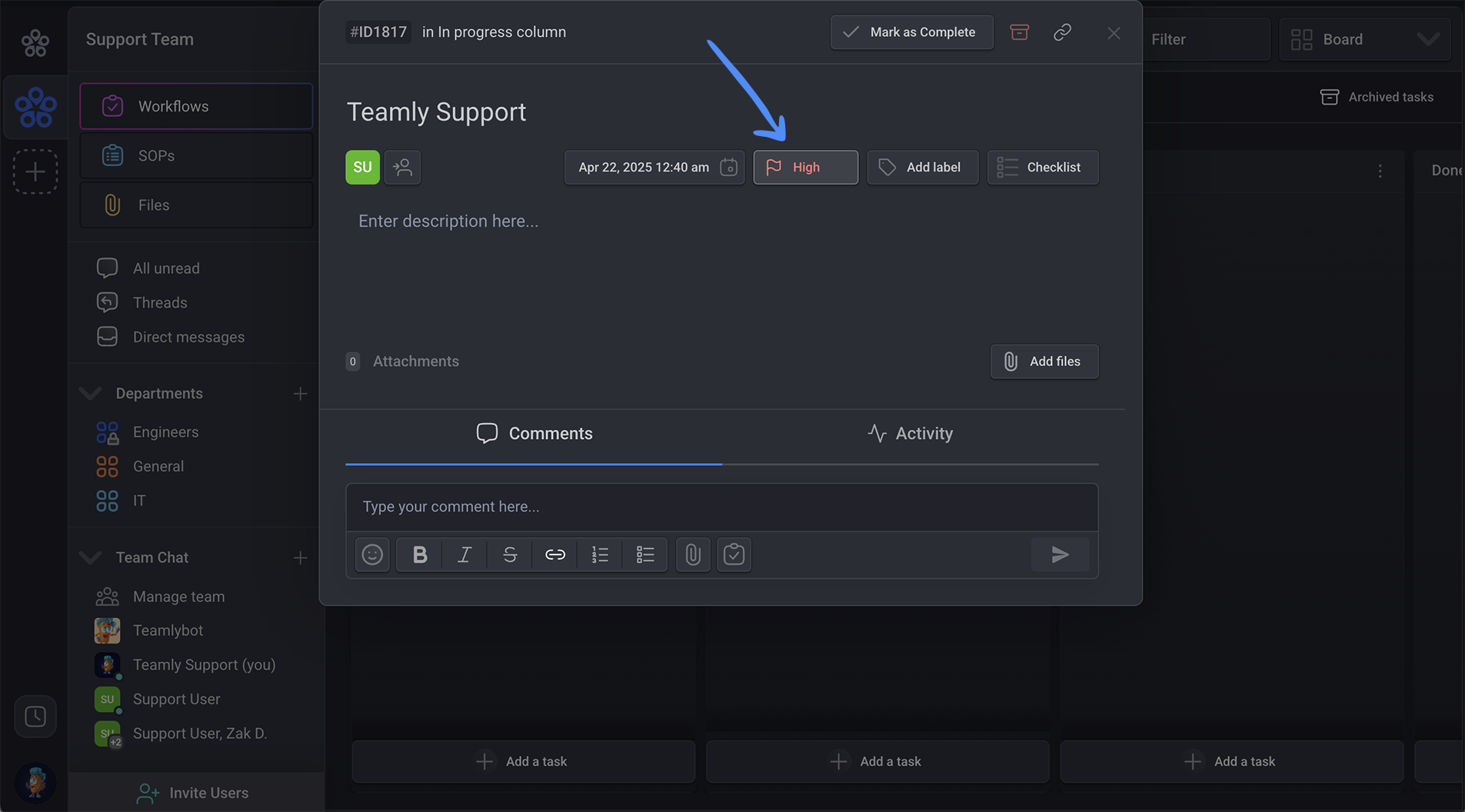The width and height of the screenshot is (1465, 812).
Task: Open the Checklist button
Action: click(1042, 167)
